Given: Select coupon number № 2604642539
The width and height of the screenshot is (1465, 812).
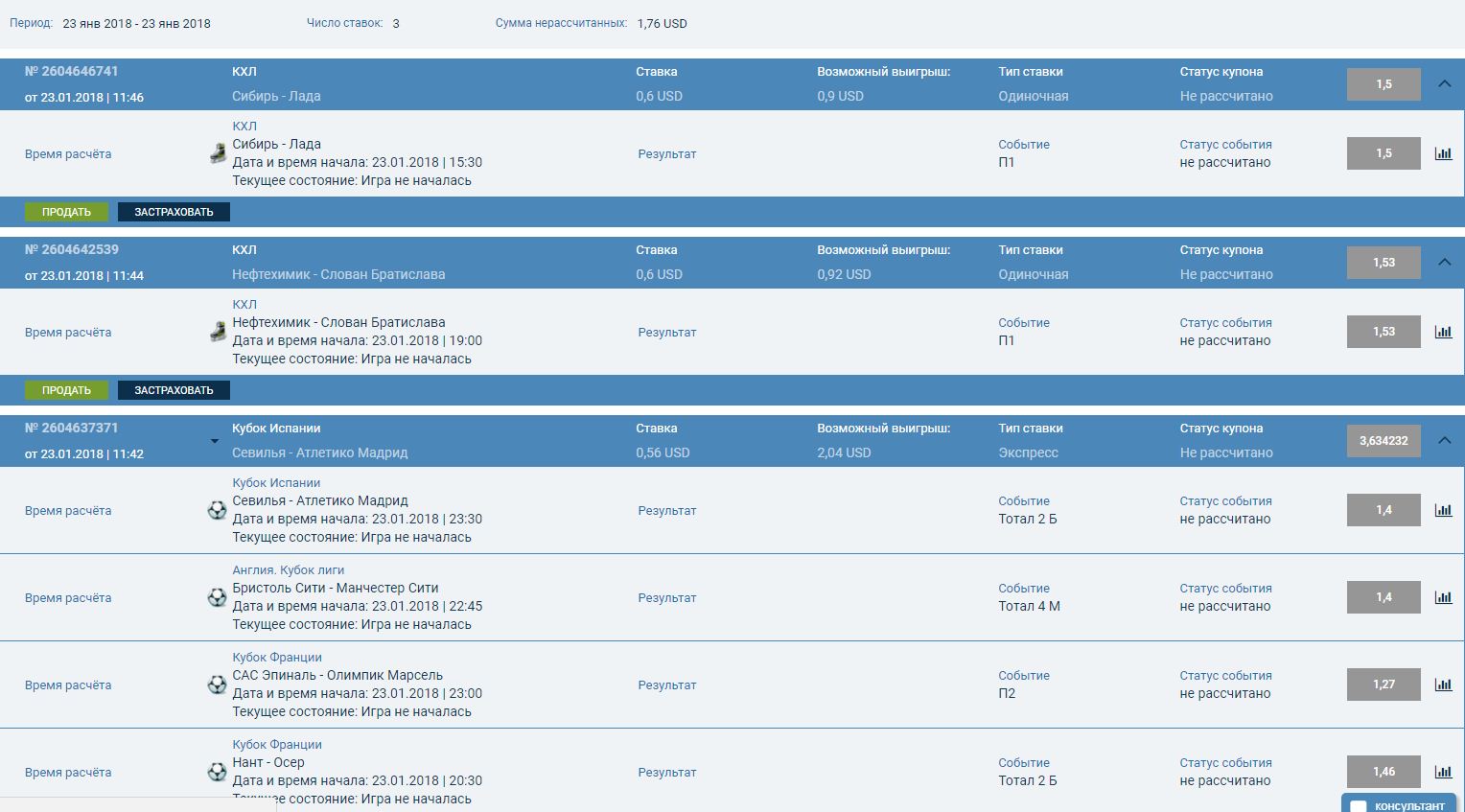Looking at the screenshot, I should click(x=72, y=249).
